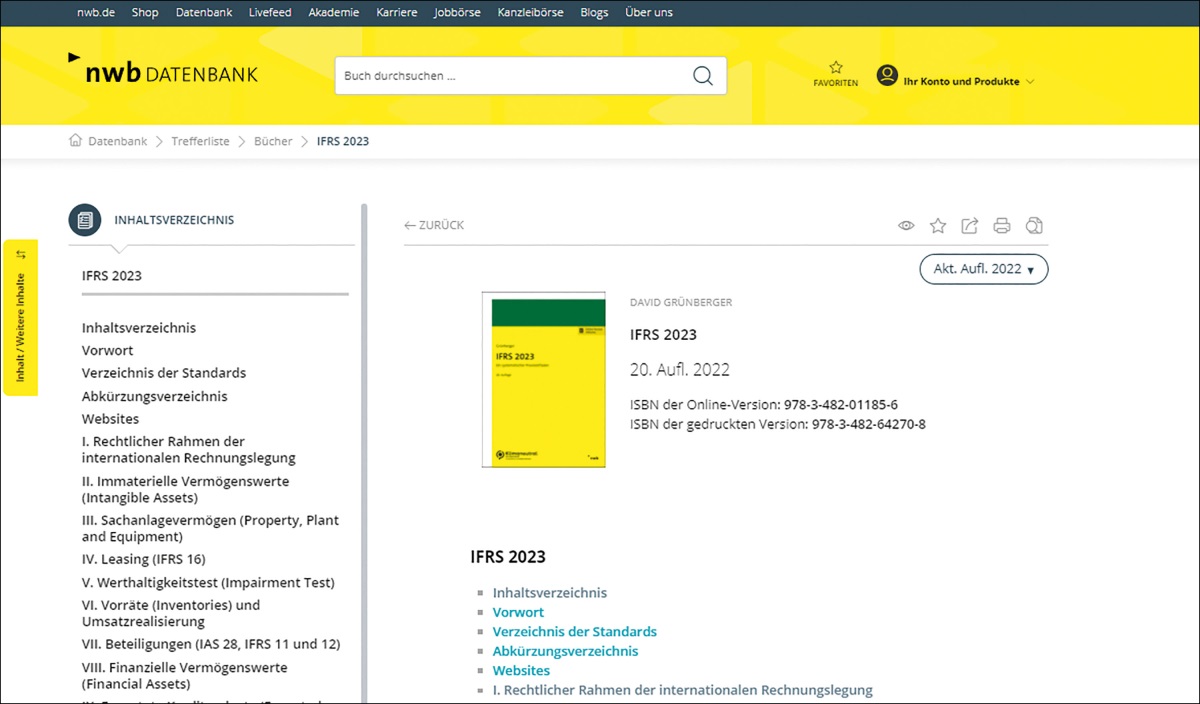Go back using the Zurück link
The width and height of the screenshot is (1200, 704).
pyautogui.click(x=434, y=226)
